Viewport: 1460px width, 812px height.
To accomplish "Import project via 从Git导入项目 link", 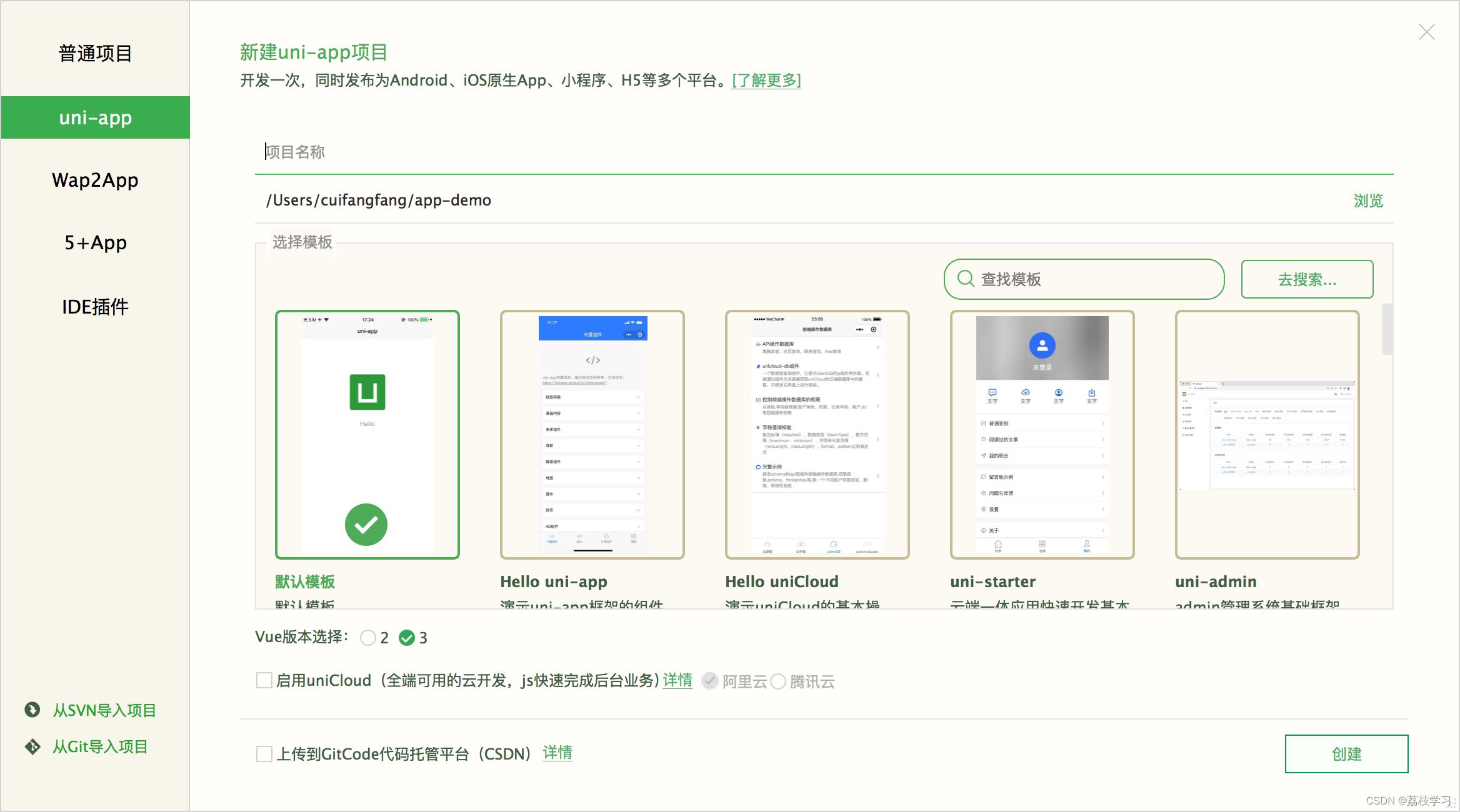I will [100, 746].
